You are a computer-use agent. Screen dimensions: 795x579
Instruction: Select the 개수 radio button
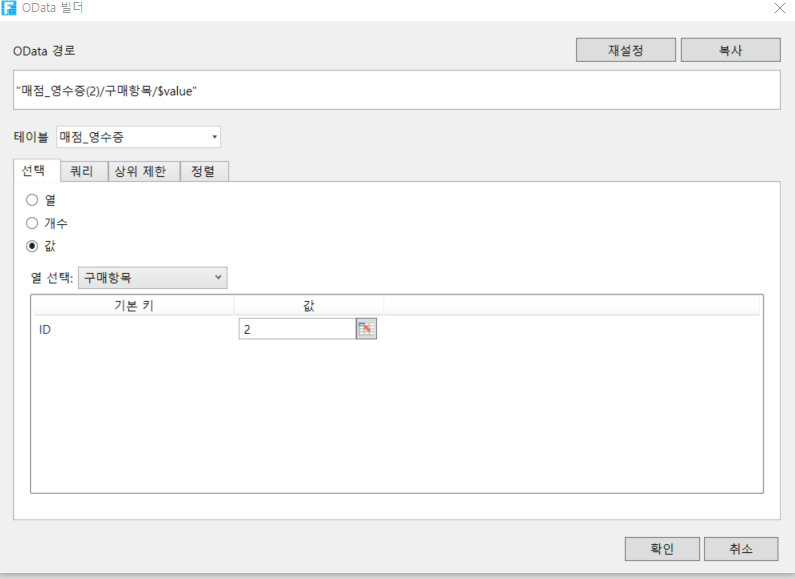pyautogui.click(x=32, y=223)
